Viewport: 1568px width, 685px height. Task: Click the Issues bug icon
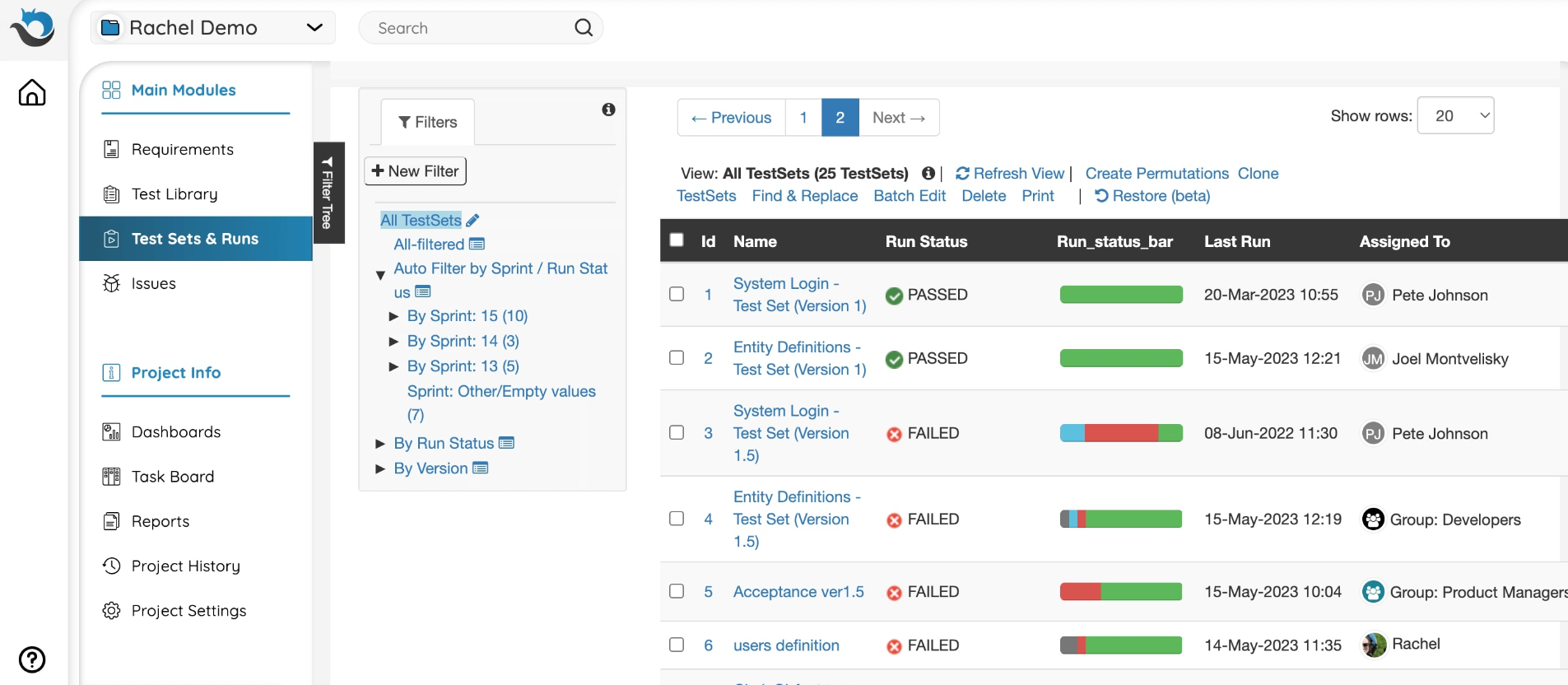click(x=111, y=283)
